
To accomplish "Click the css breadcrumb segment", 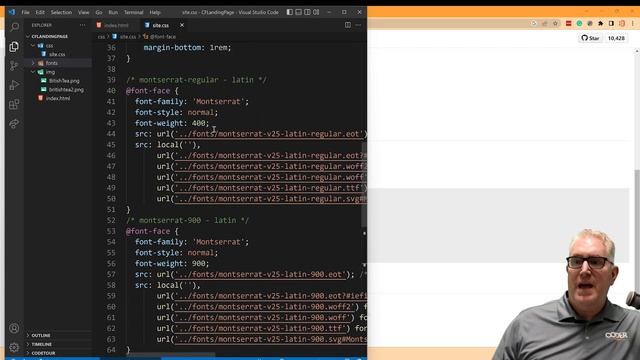I will [101, 37].
